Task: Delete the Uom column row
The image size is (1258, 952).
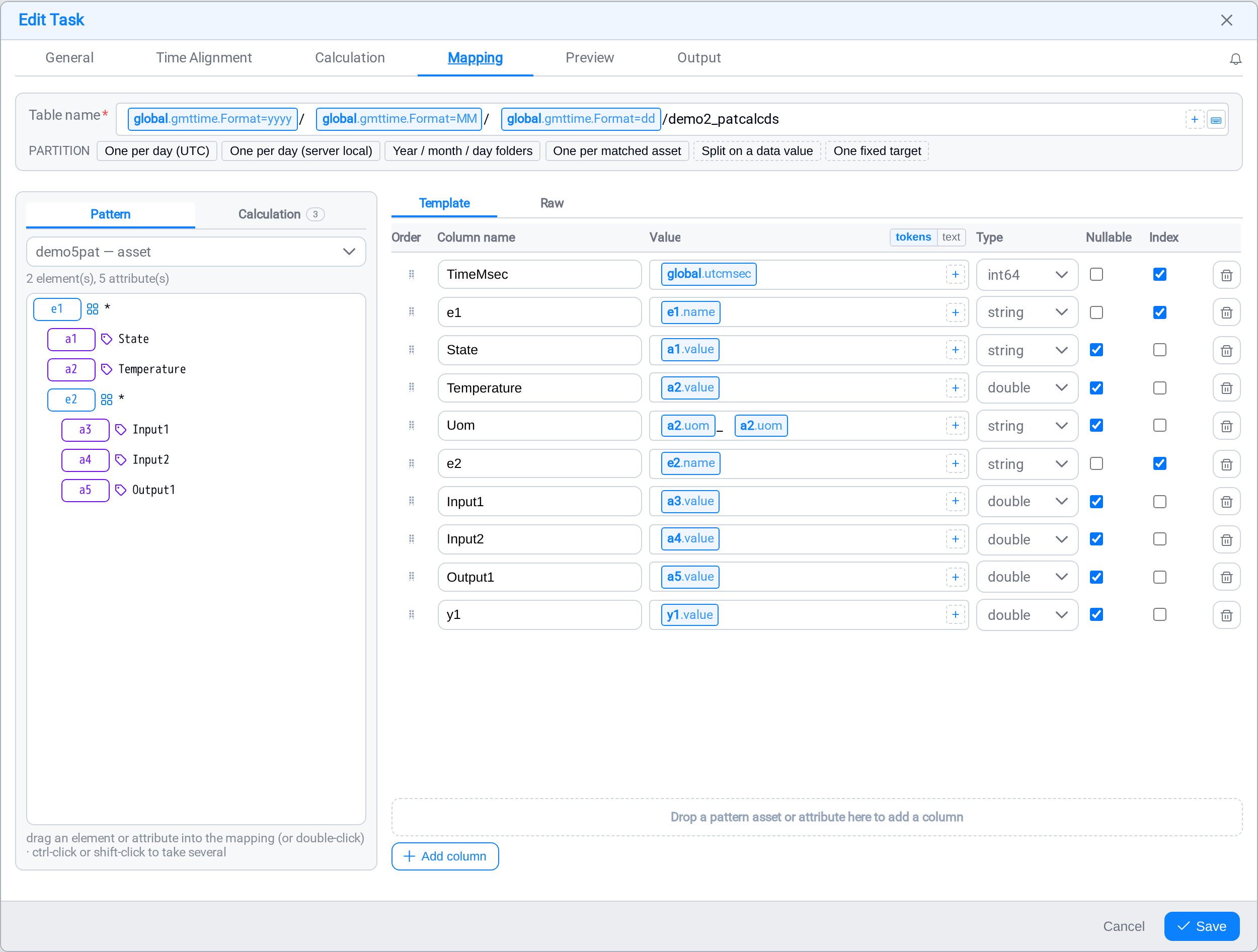Action: (1226, 426)
